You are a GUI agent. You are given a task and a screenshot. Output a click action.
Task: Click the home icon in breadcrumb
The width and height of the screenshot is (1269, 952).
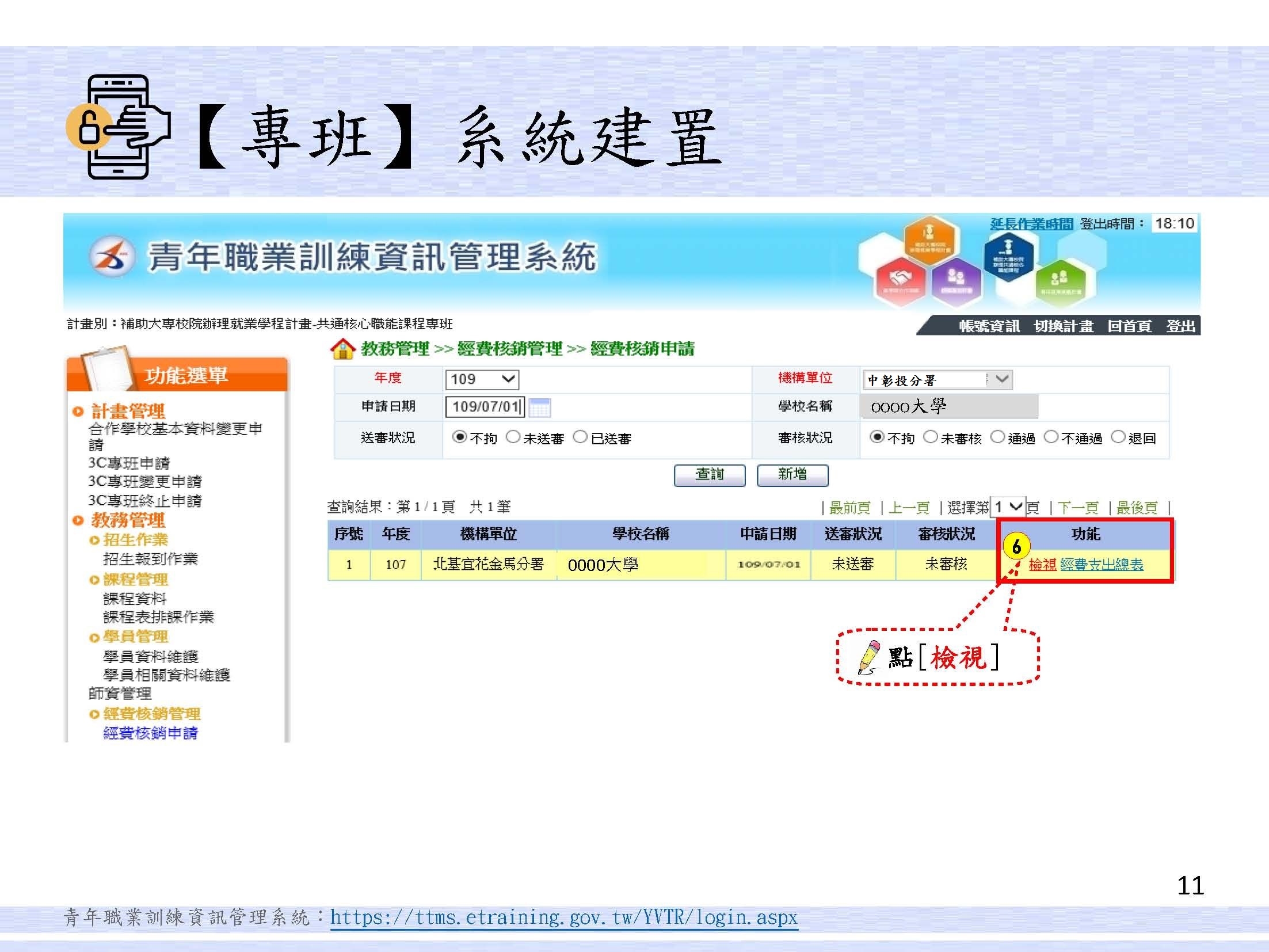tap(342, 349)
